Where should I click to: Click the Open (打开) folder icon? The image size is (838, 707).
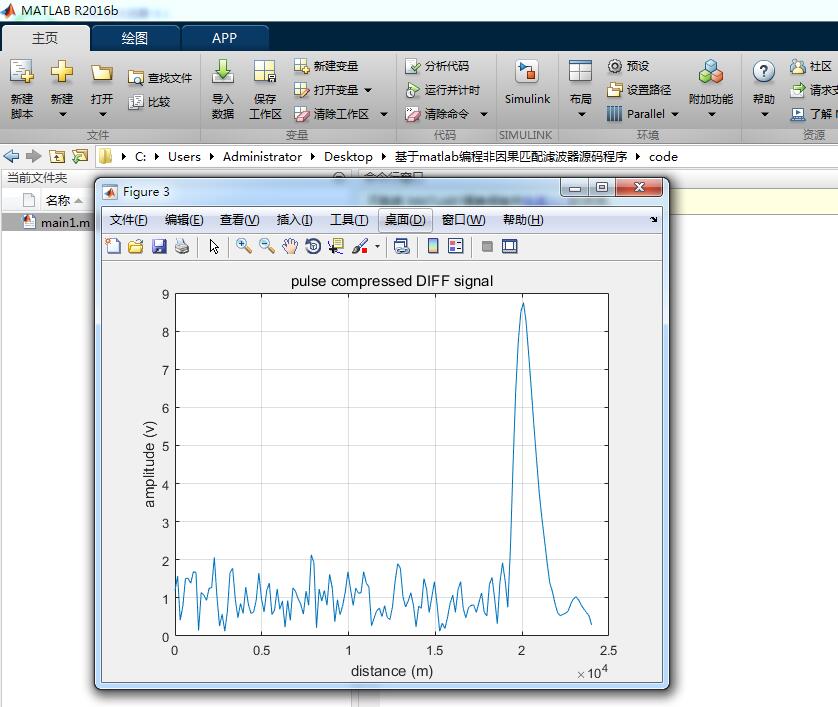[102, 72]
